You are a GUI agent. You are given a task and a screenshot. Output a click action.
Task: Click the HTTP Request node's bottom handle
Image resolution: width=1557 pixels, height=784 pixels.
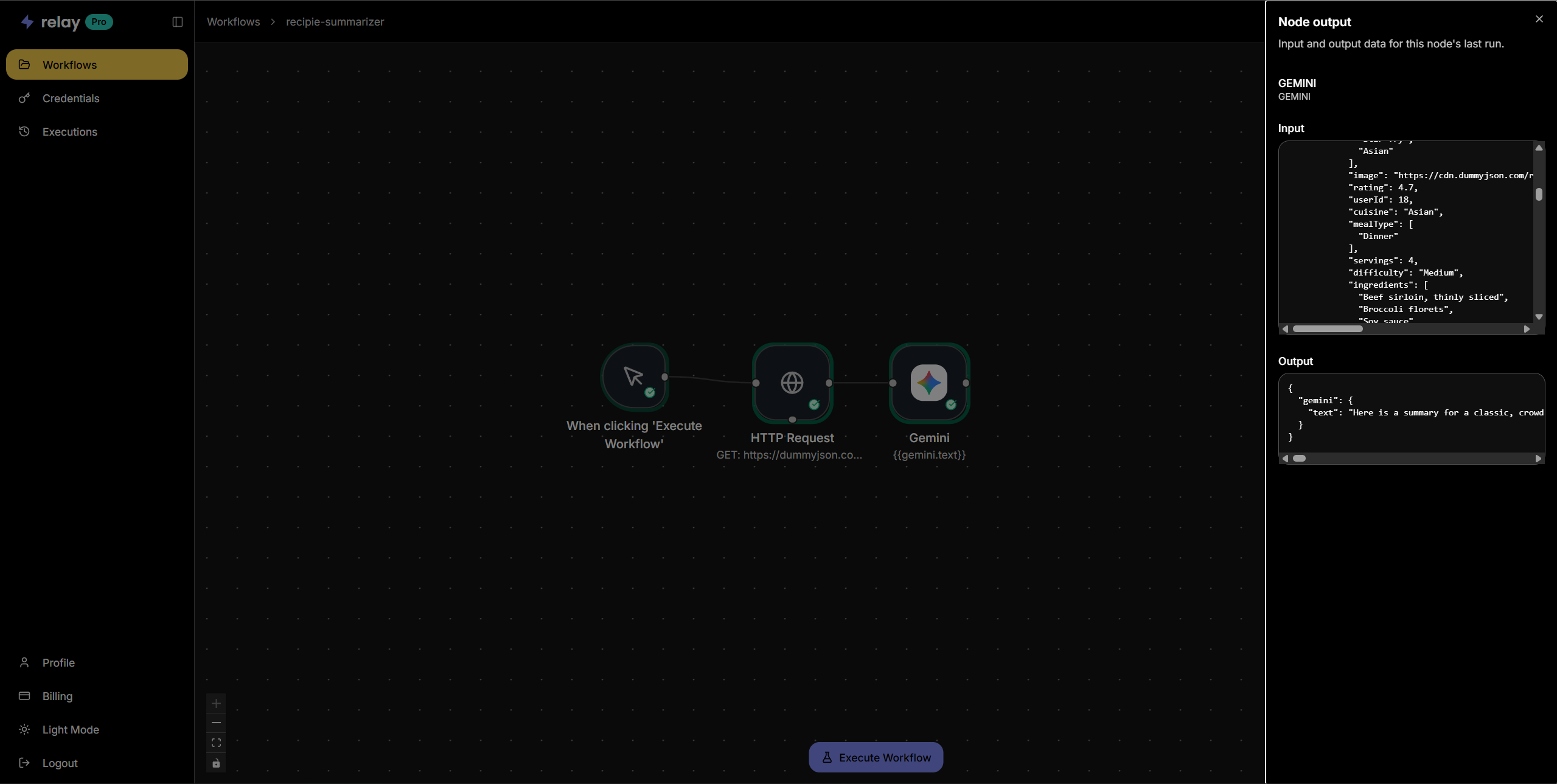click(x=792, y=420)
